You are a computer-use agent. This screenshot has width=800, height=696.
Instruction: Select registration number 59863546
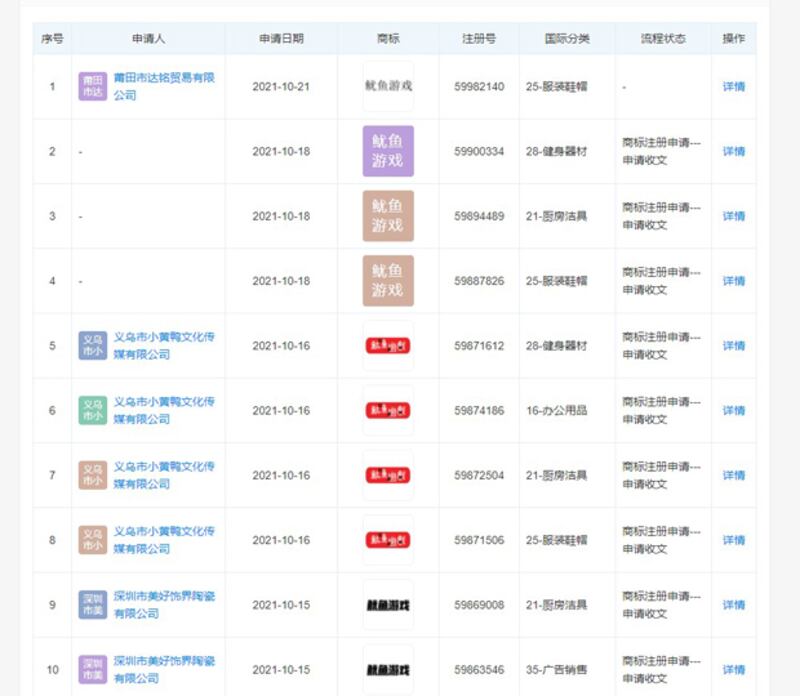coord(479,670)
